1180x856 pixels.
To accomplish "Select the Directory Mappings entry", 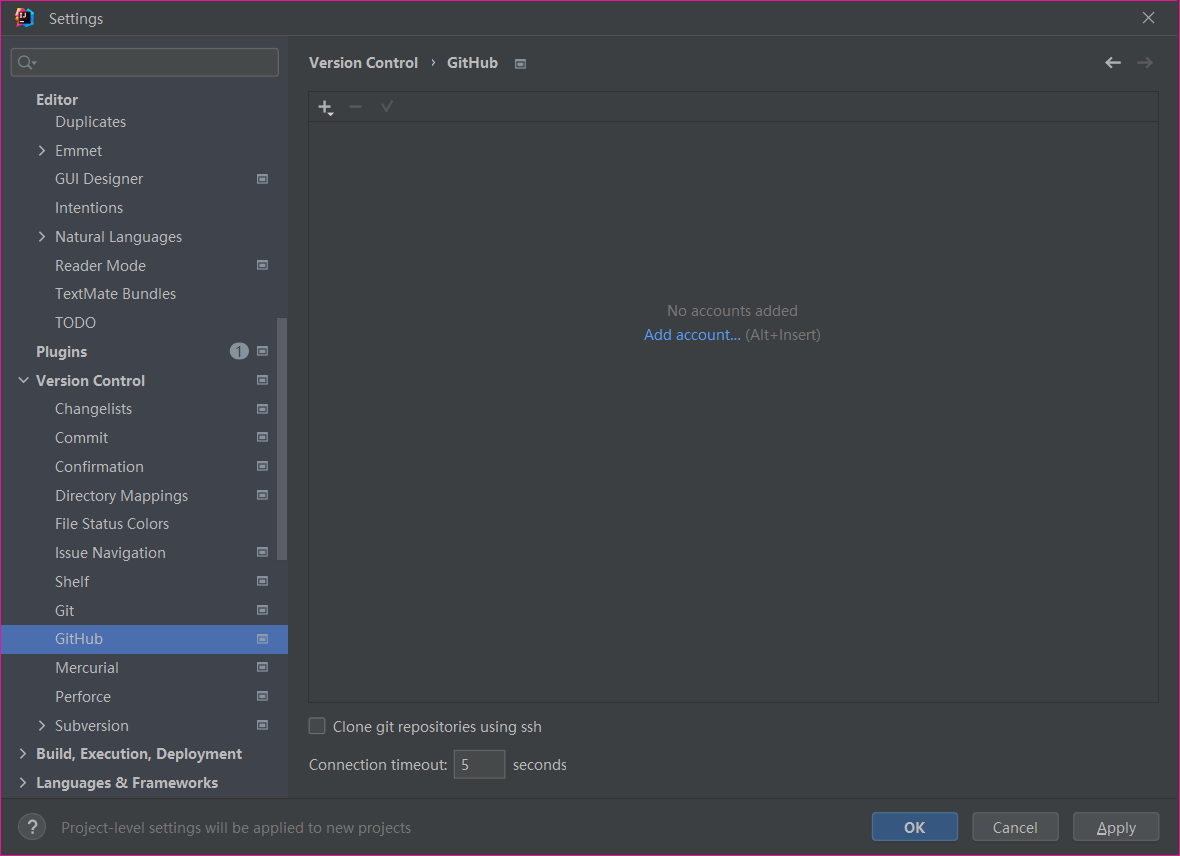I will (121, 495).
